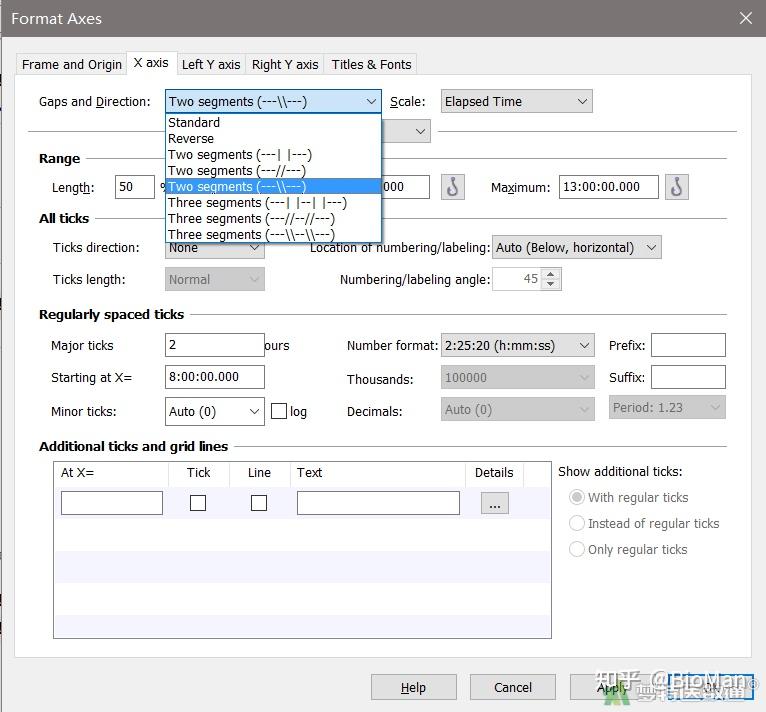Viewport: 766px width, 712px height.
Task: Select Three segments (---//--//---) option
Action: 251,218
